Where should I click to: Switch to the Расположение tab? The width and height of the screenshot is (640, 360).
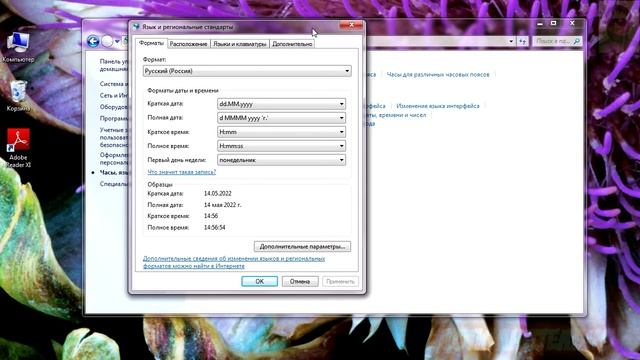[189, 44]
